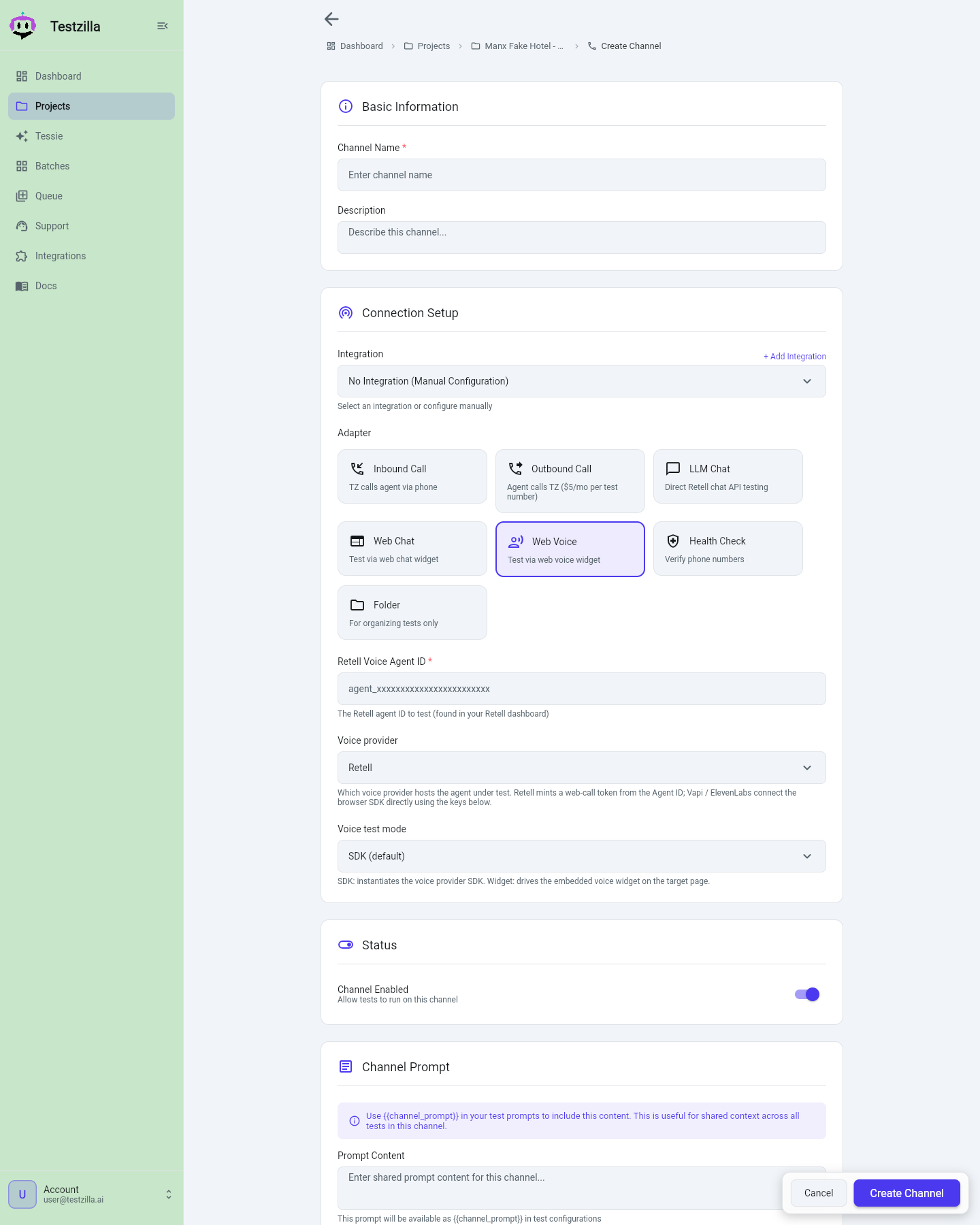Screen dimensions: 980x1225
Task: Select the LLM Chat adapter
Action: [728, 476]
